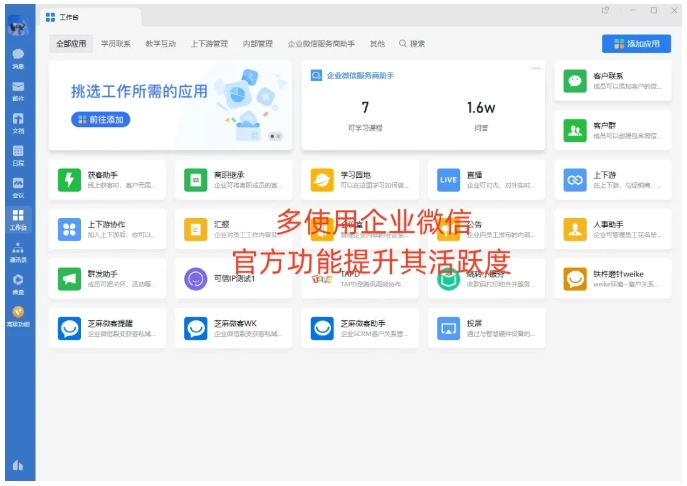Open the 日程 calendar sidebar icon
The image size is (687, 486).
pyautogui.click(x=18, y=156)
